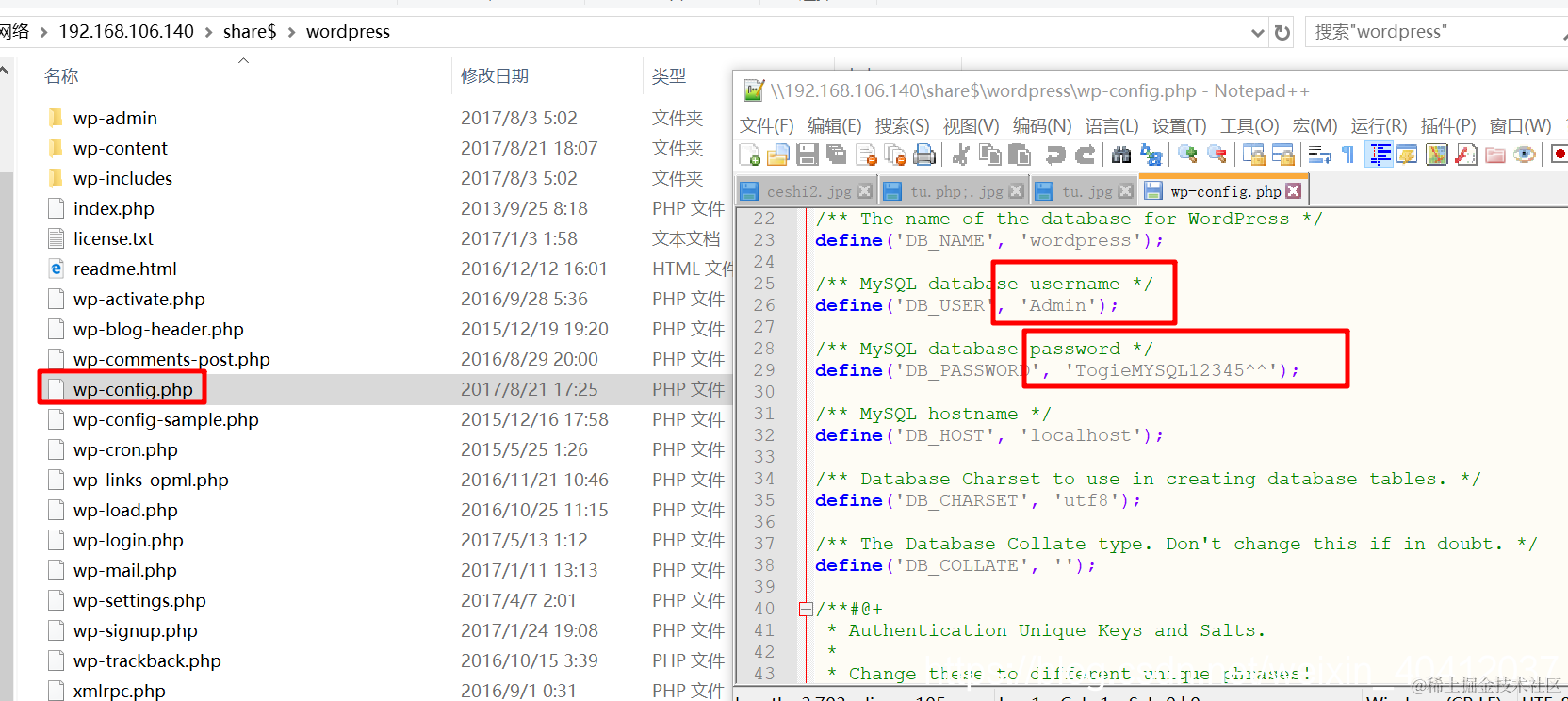
Task: Click the Zoom Out magnifier icon
Action: (1217, 155)
